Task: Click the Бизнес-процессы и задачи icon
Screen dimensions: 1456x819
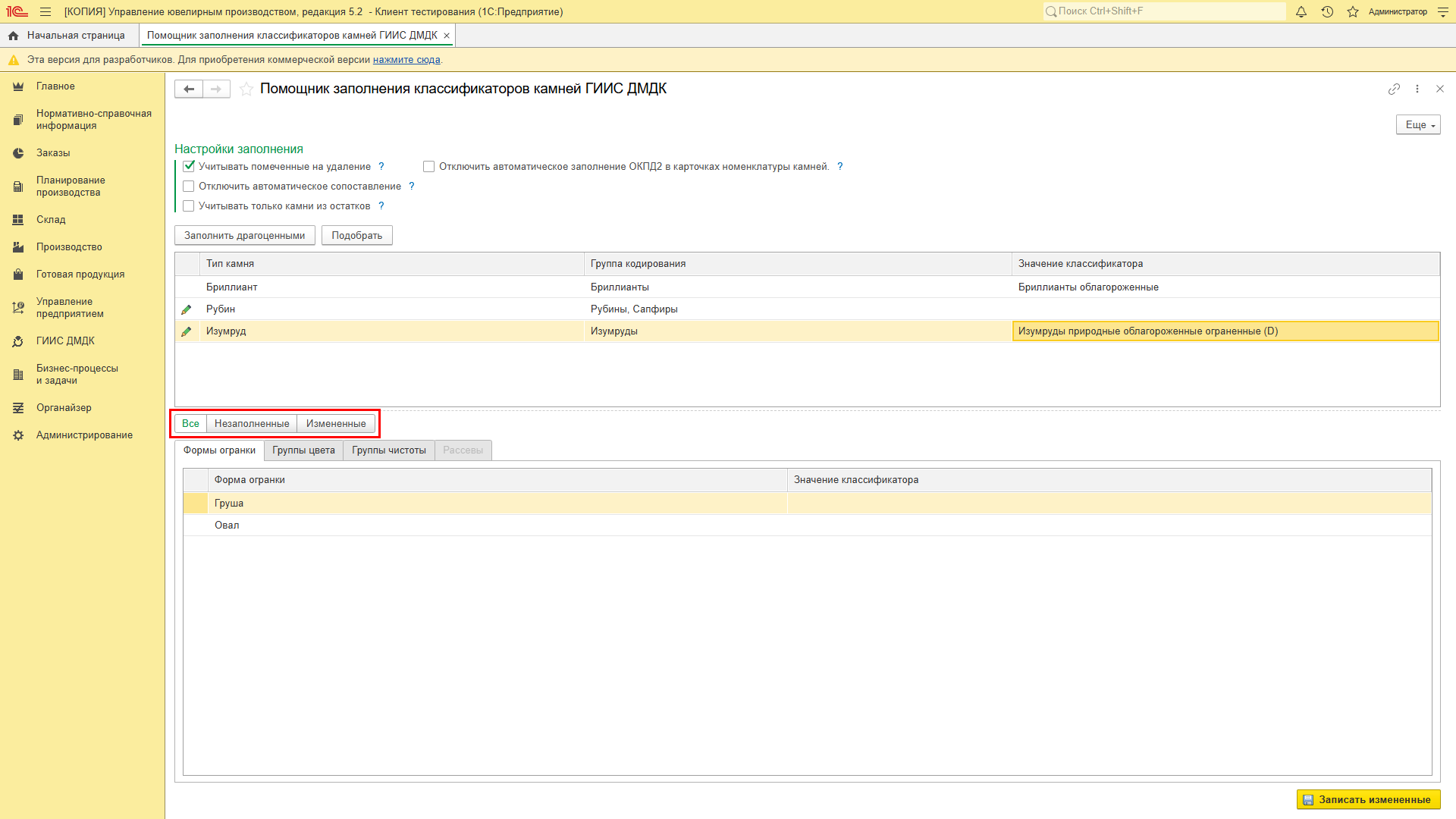Action: click(18, 375)
